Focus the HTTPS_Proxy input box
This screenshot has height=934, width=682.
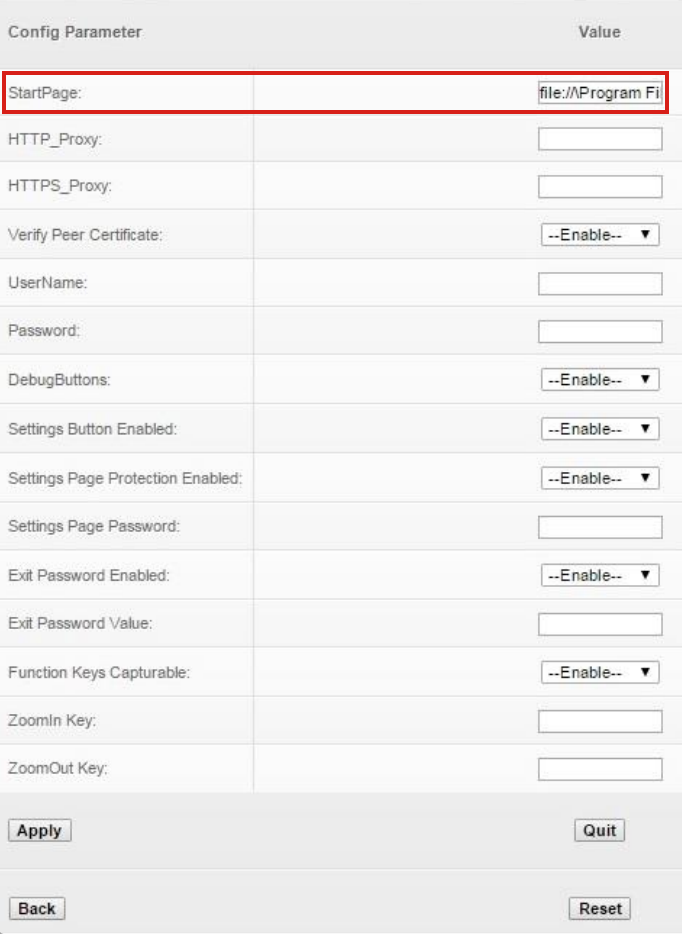pos(600,187)
